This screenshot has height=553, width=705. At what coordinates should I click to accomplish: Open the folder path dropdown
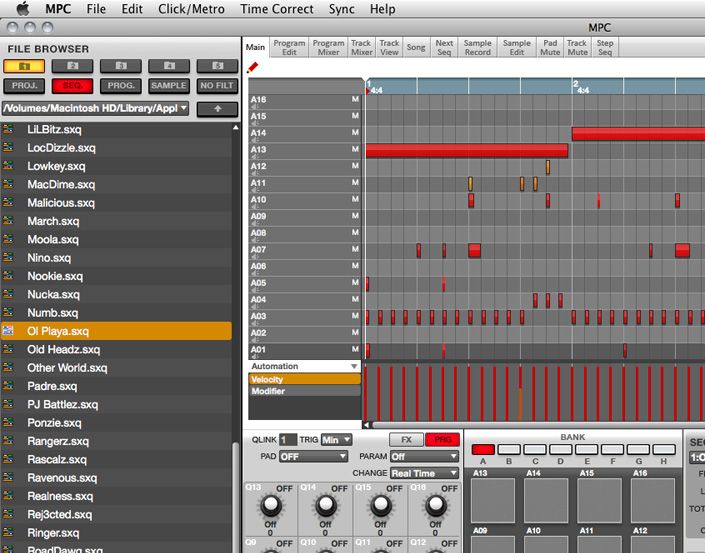click(x=95, y=108)
